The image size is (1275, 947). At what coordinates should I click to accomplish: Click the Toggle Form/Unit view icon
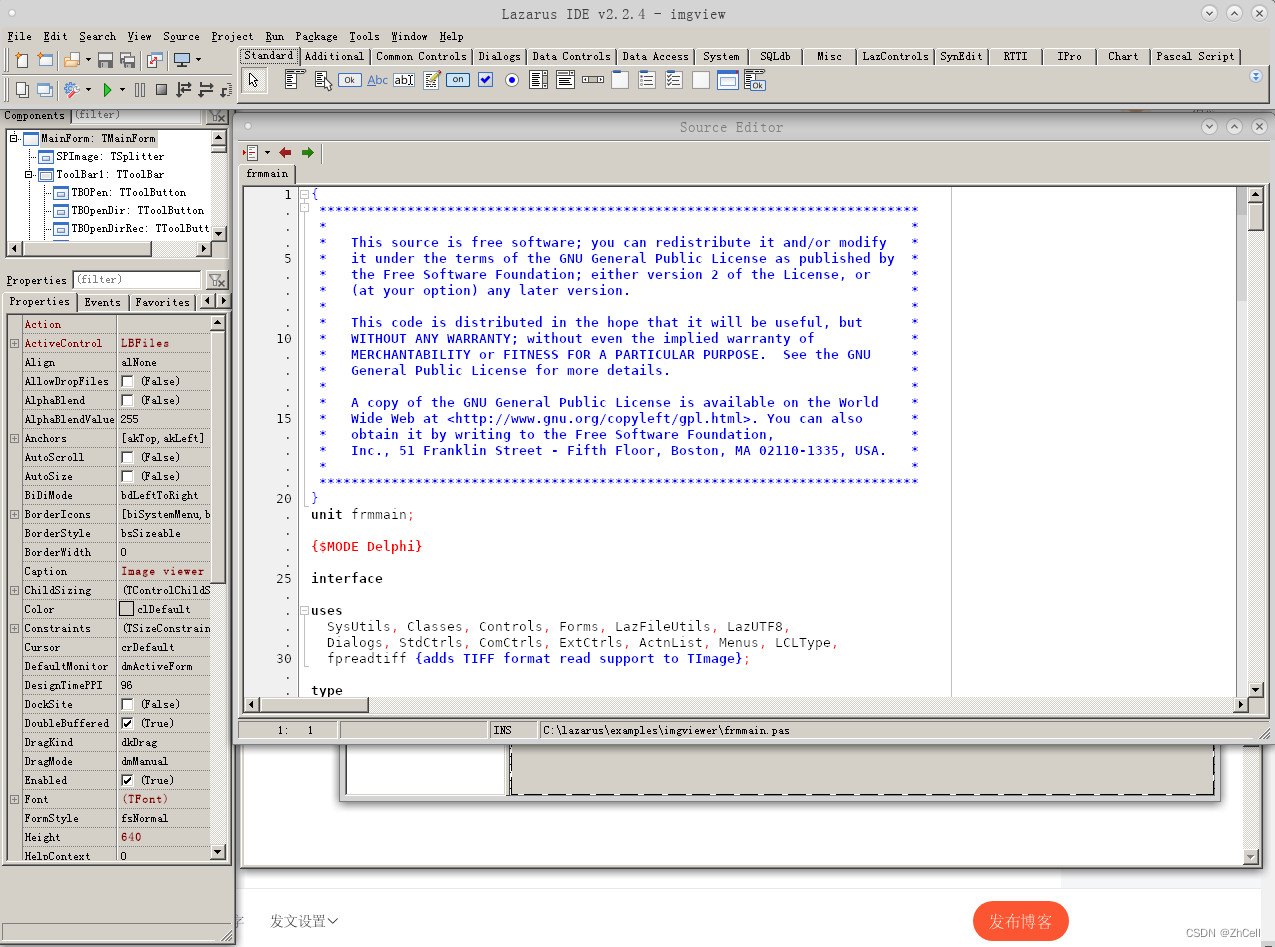click(x=155, y=60)
